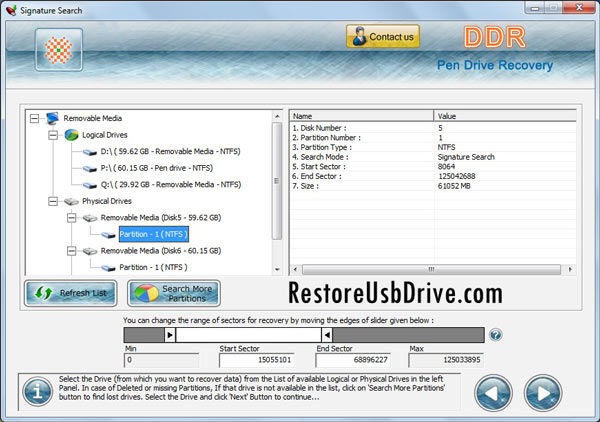Click the '125042688' end sector value
This screenshot has width=600, height=422.
point(456,176)
